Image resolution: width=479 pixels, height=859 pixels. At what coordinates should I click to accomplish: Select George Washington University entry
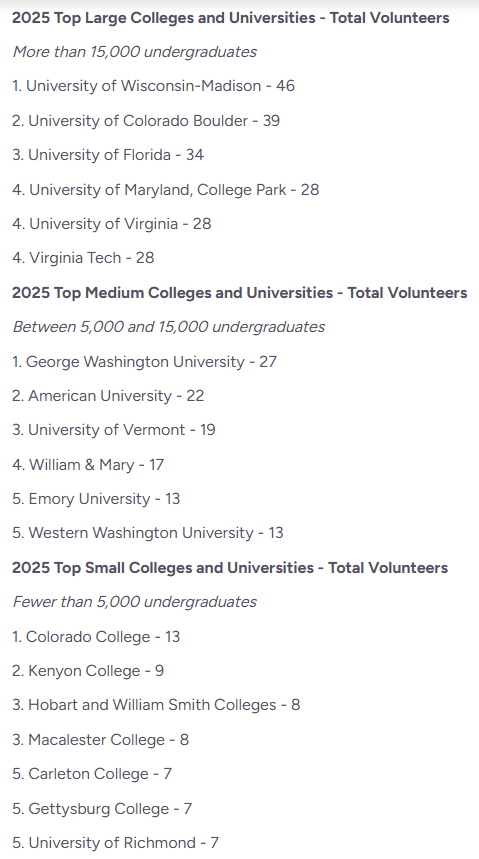[x=145, y=362]
